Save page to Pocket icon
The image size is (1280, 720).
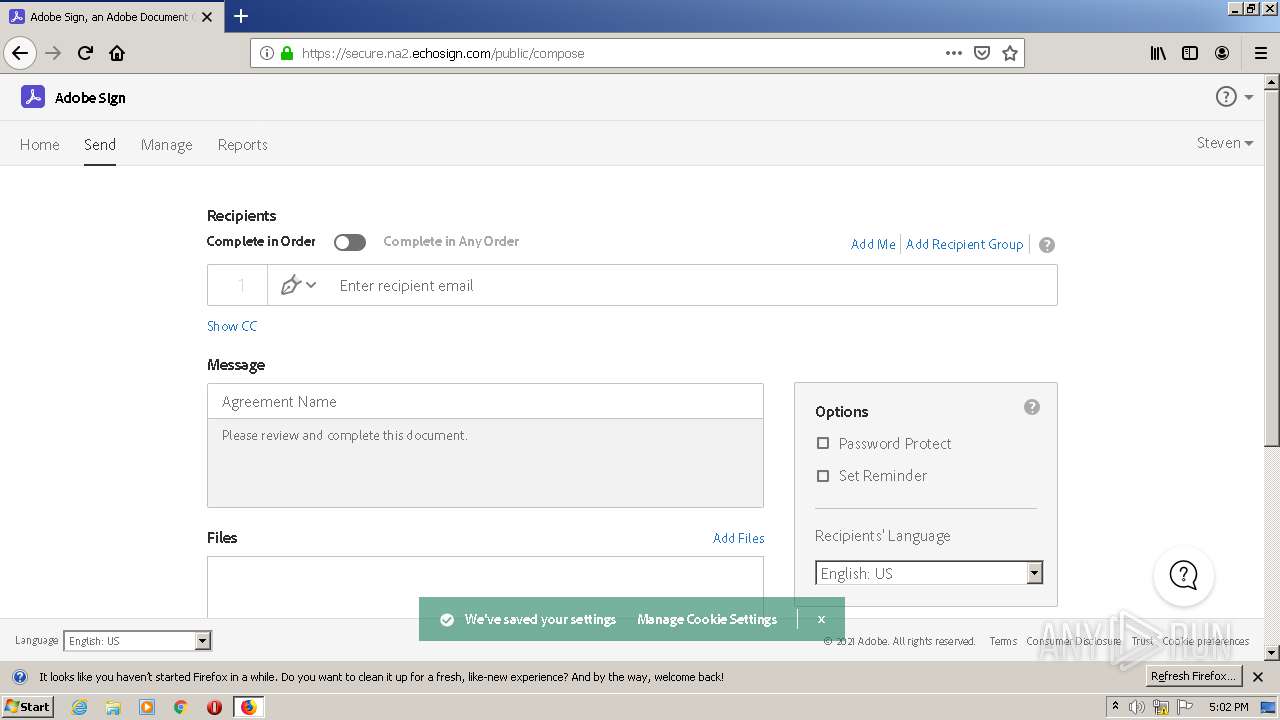click(982, 53)
